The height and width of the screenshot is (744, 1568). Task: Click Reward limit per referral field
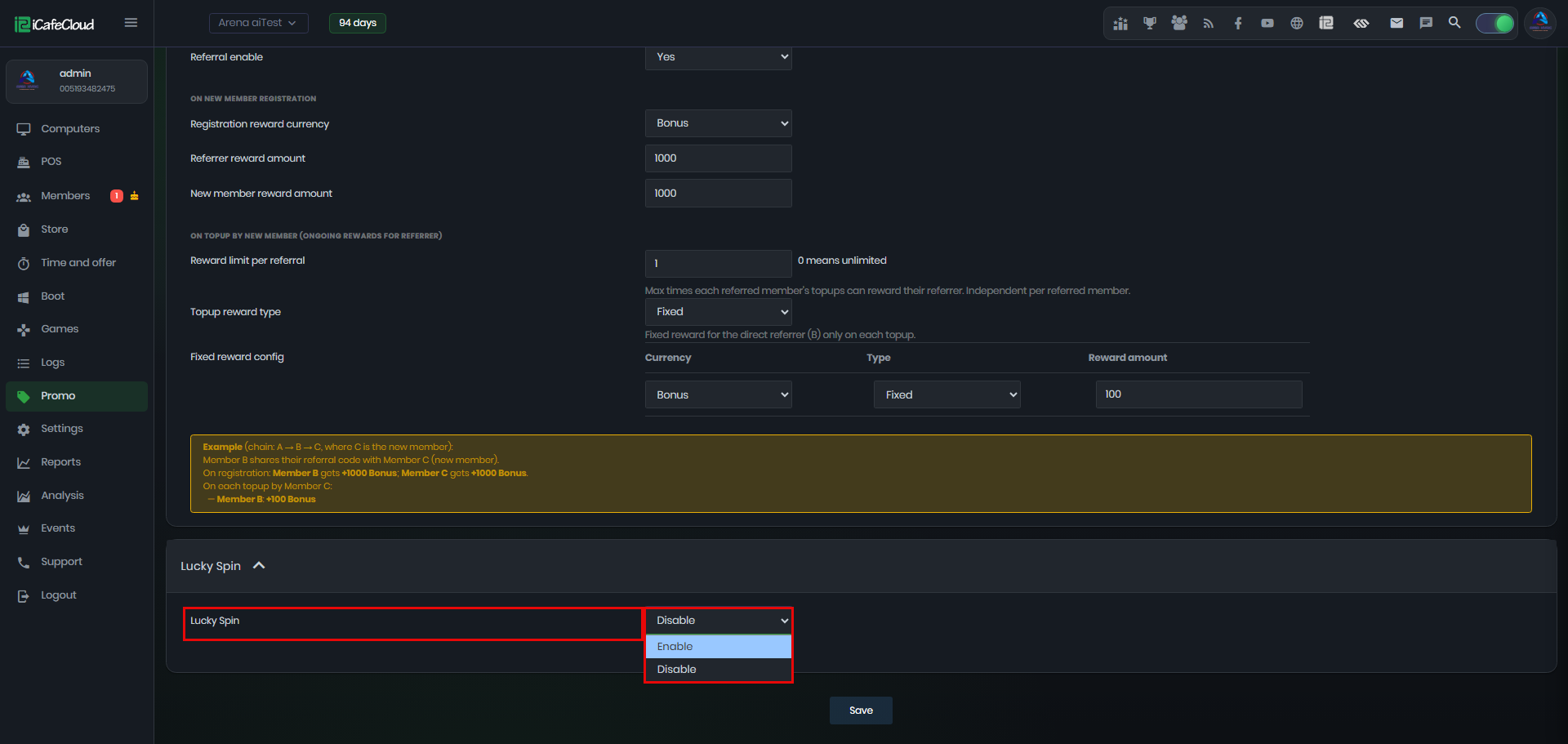point(719,264)
